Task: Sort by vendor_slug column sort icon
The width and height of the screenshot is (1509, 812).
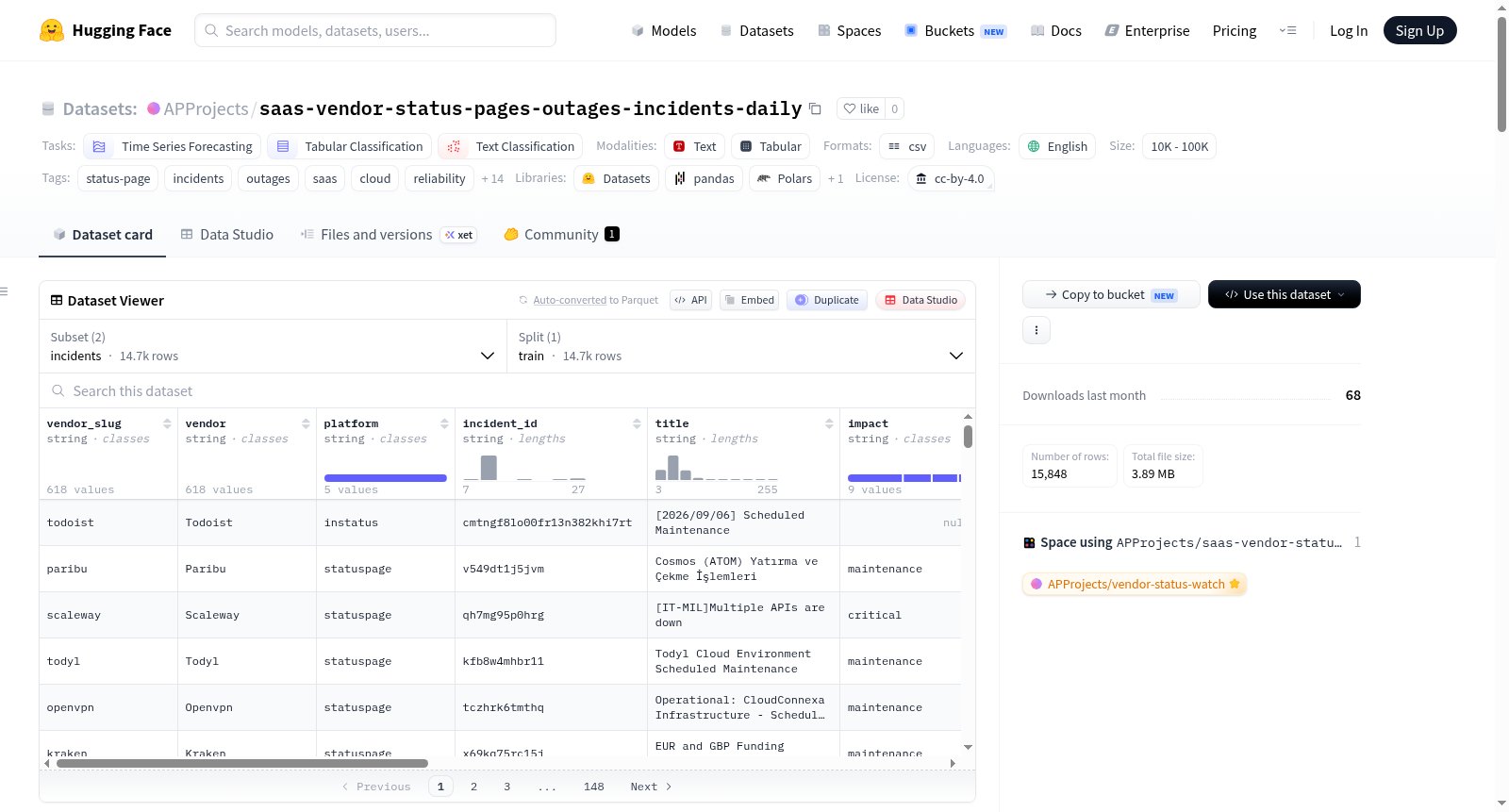Action: 167,423
